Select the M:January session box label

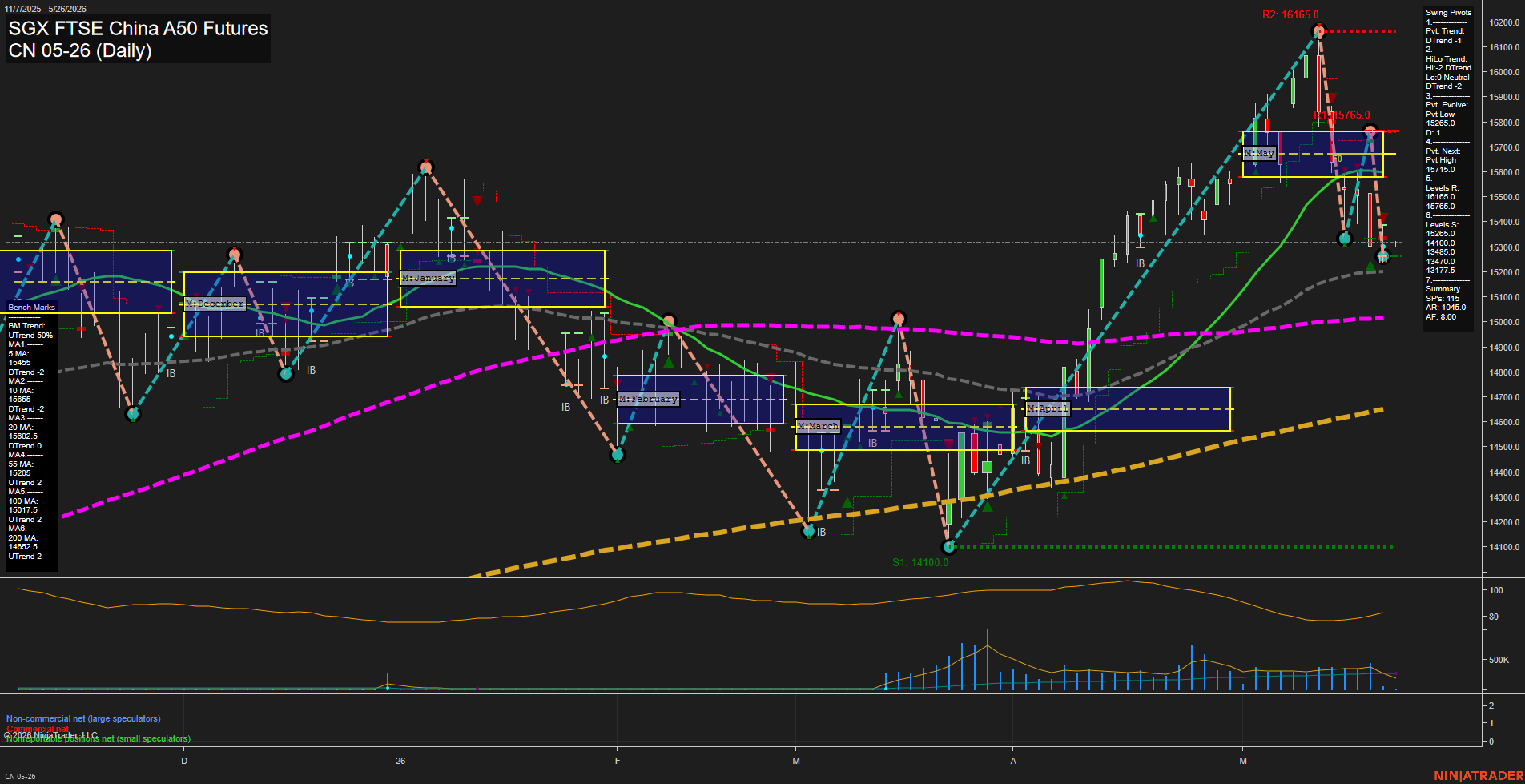tap(429, 278)
